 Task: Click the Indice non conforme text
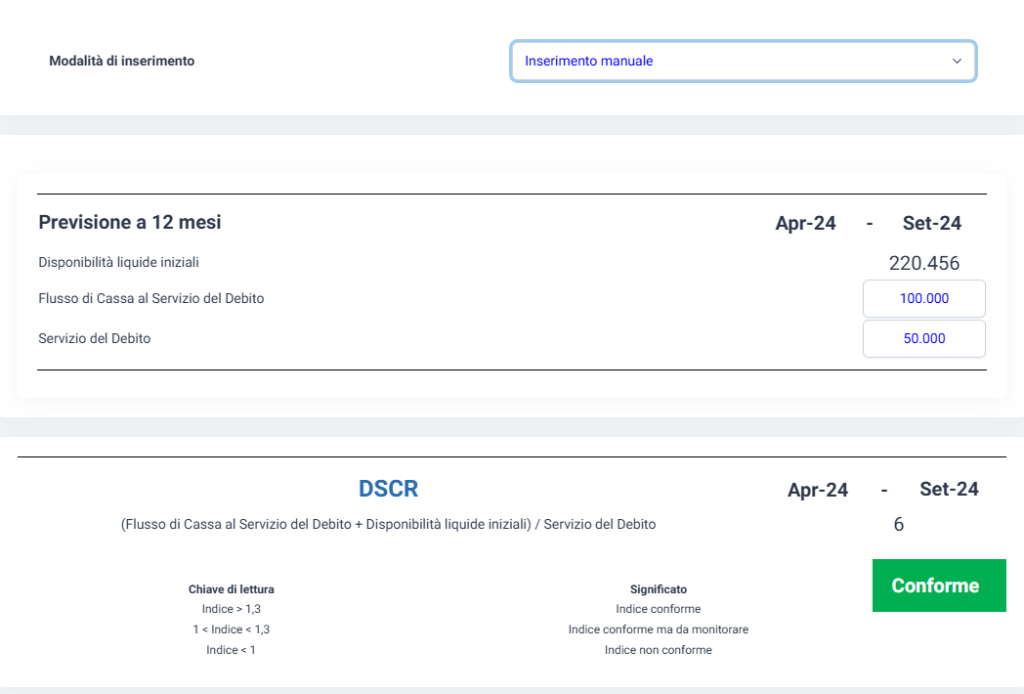(658, 650)
